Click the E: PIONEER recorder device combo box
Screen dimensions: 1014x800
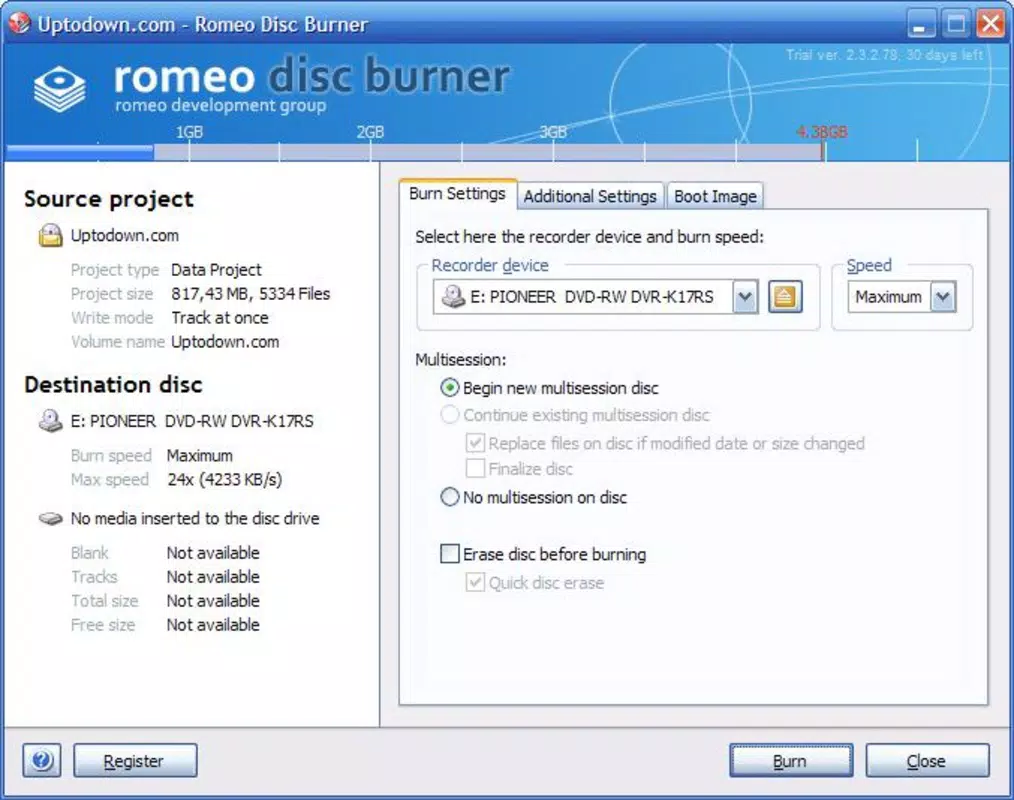coord(595,297)
